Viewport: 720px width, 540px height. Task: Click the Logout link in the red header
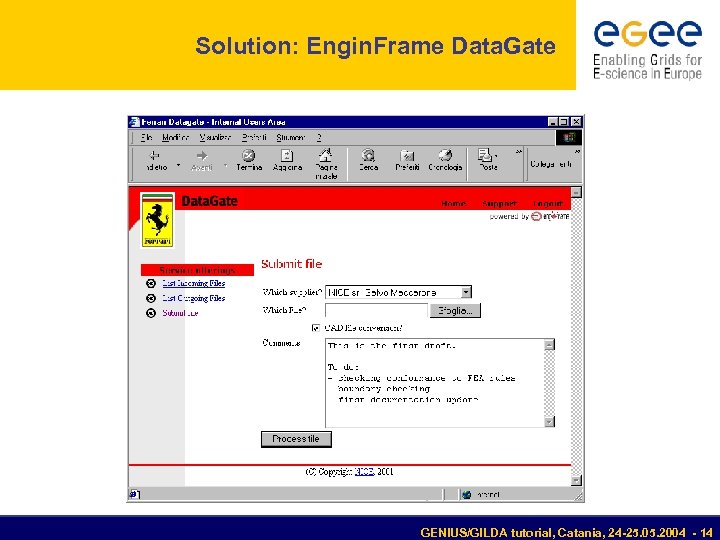[548, 203]
